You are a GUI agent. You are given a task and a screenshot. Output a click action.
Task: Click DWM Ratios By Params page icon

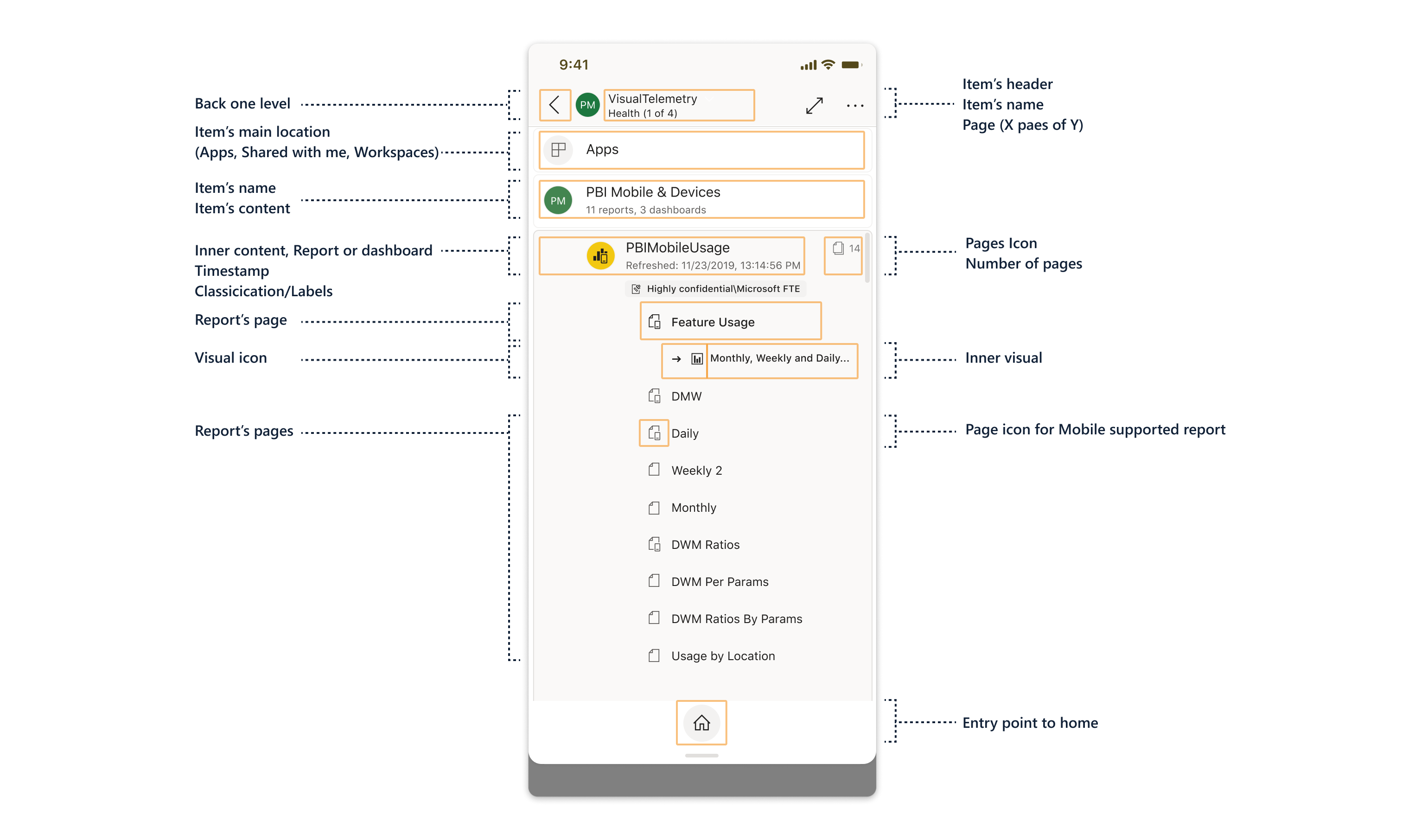[654, 618]
